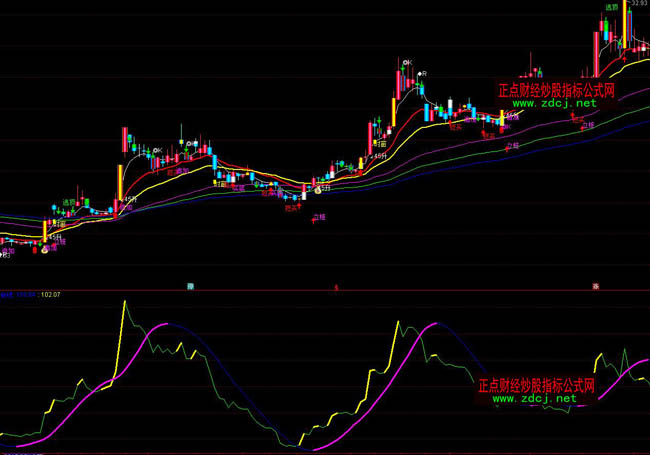Screen dimensions: 650x455
Task: Click the 选股 label on the left side
Action: [x=68, y=202]
